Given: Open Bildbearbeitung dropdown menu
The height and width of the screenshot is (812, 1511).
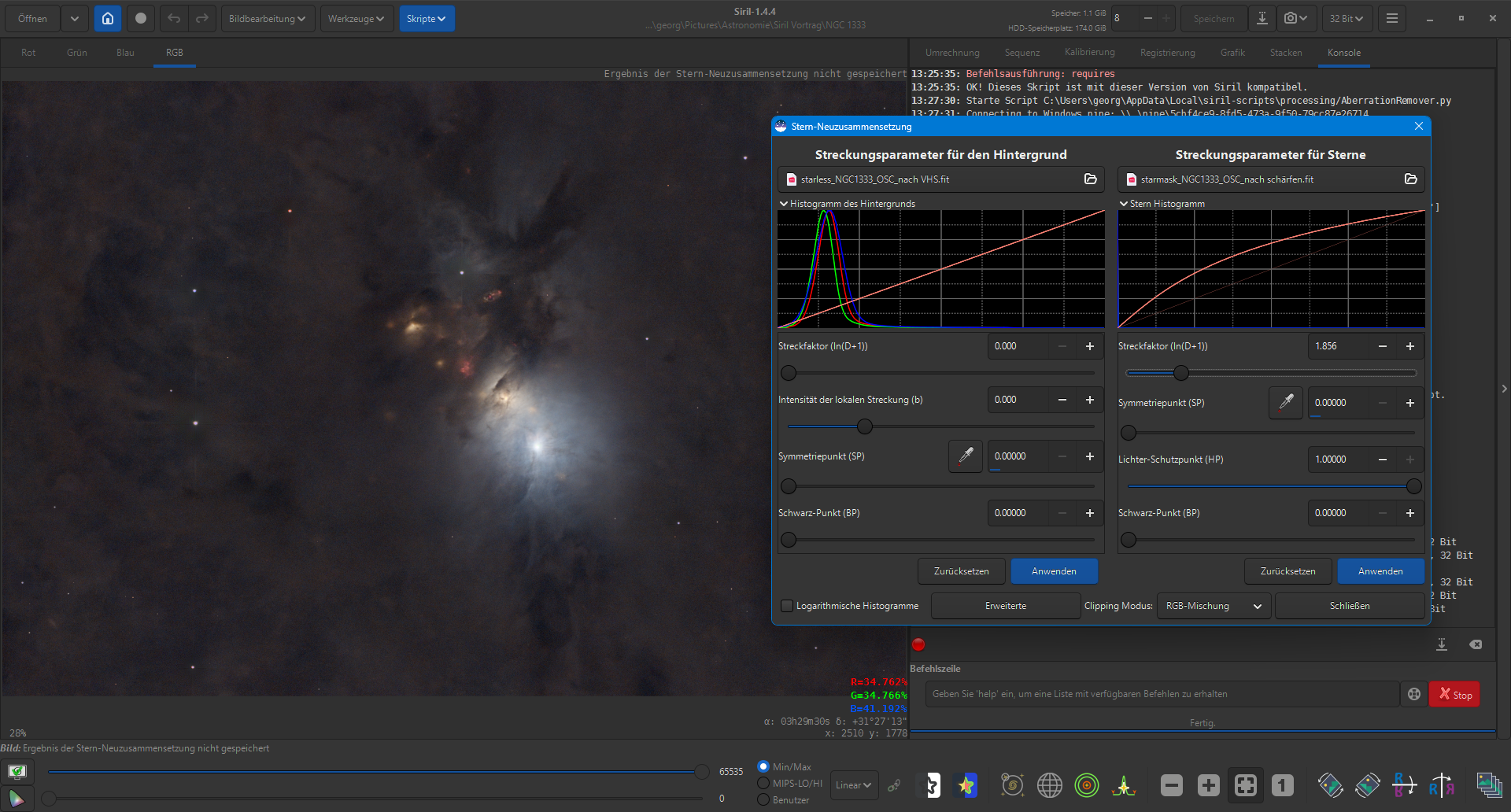Looking at the screenshot, I should (268, 18).
